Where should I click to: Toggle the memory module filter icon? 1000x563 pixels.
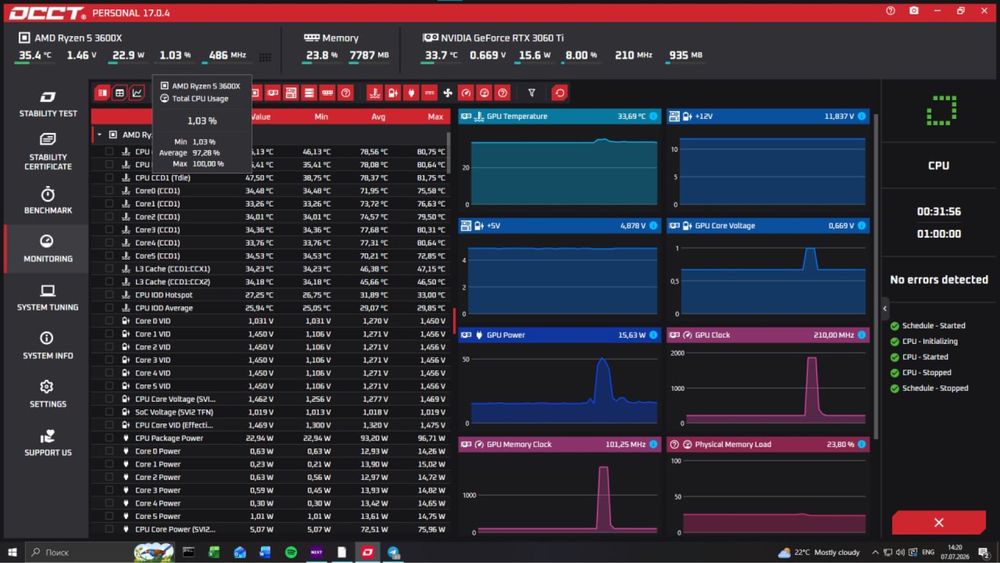(x=327, y=93)
